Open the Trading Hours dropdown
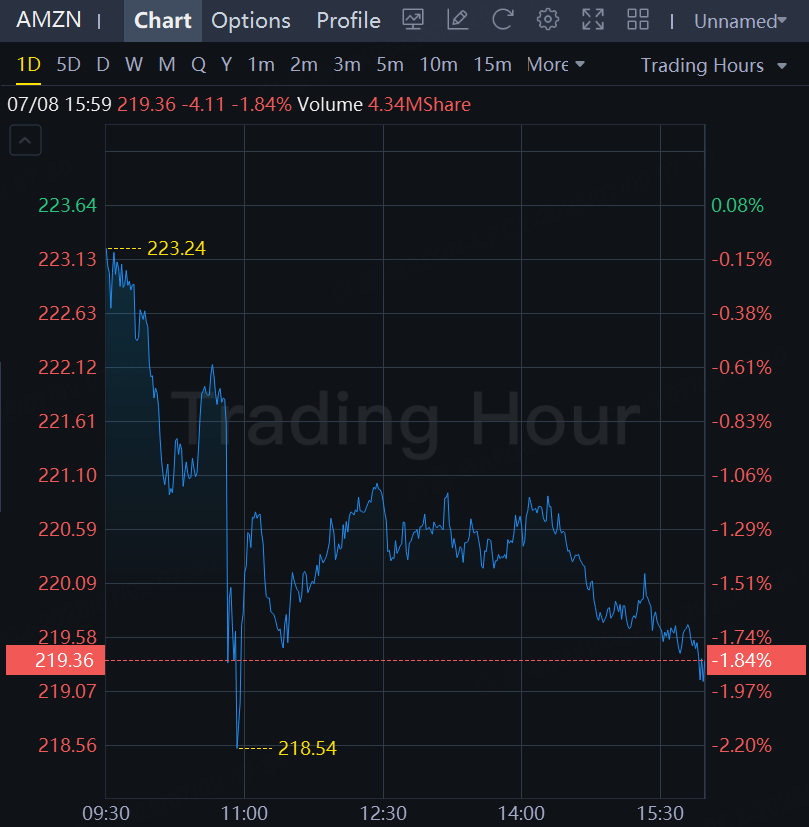The width and height of the screenshot is (809, 827). click(x=702, y=66)
